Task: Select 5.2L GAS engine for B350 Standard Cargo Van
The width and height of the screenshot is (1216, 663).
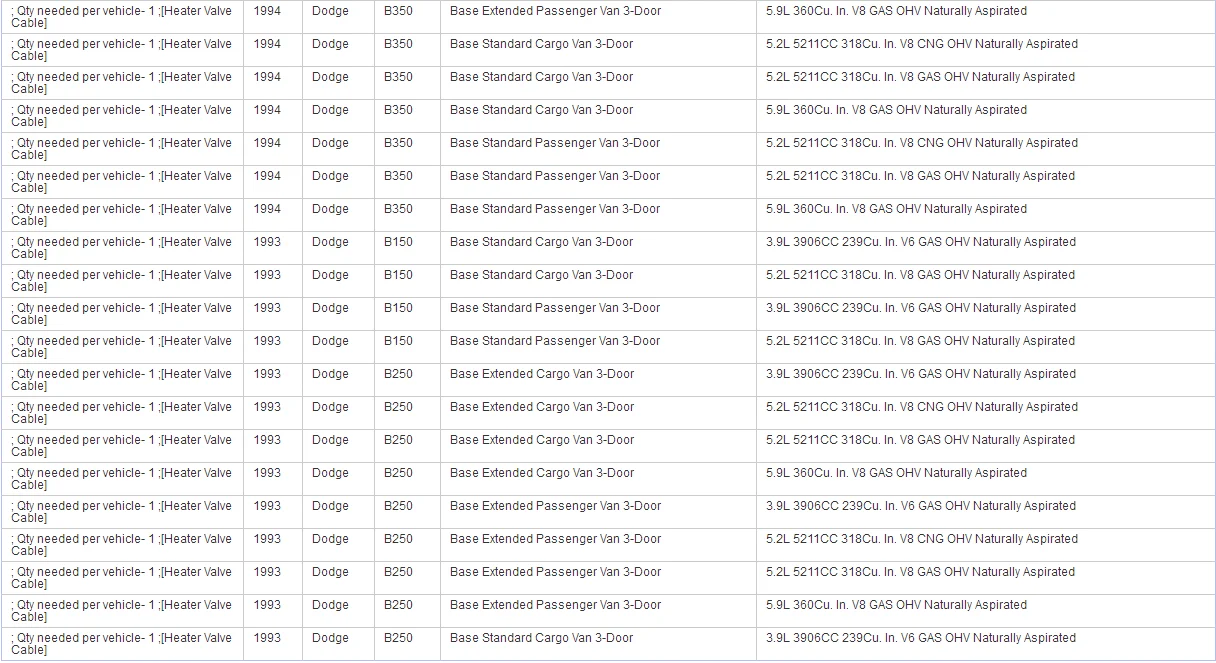Action: tap(920, 77)
